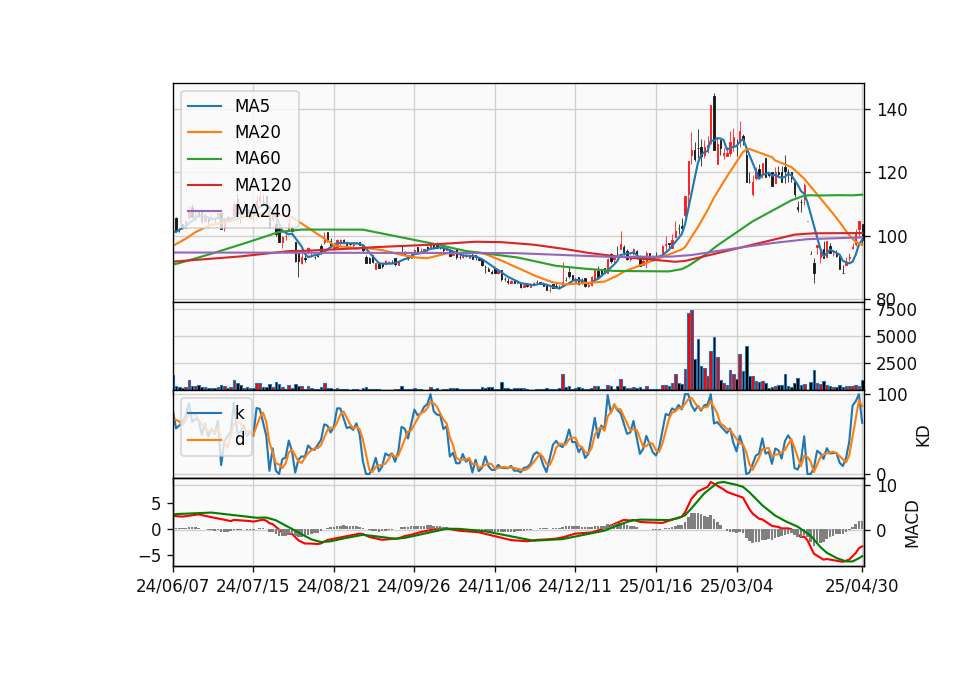The image size is (960, 690).
Task: Click the 120 price axis label
Action: [892, 173]
